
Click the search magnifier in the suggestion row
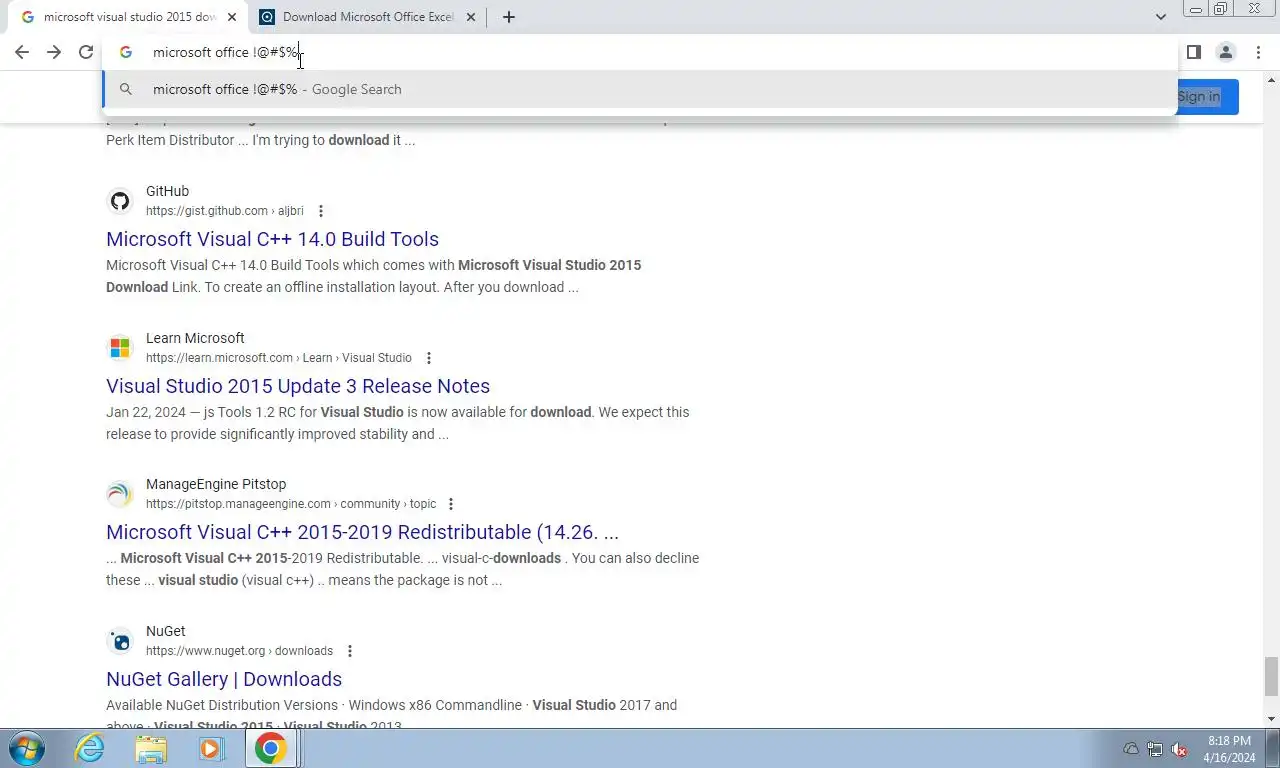126,89
